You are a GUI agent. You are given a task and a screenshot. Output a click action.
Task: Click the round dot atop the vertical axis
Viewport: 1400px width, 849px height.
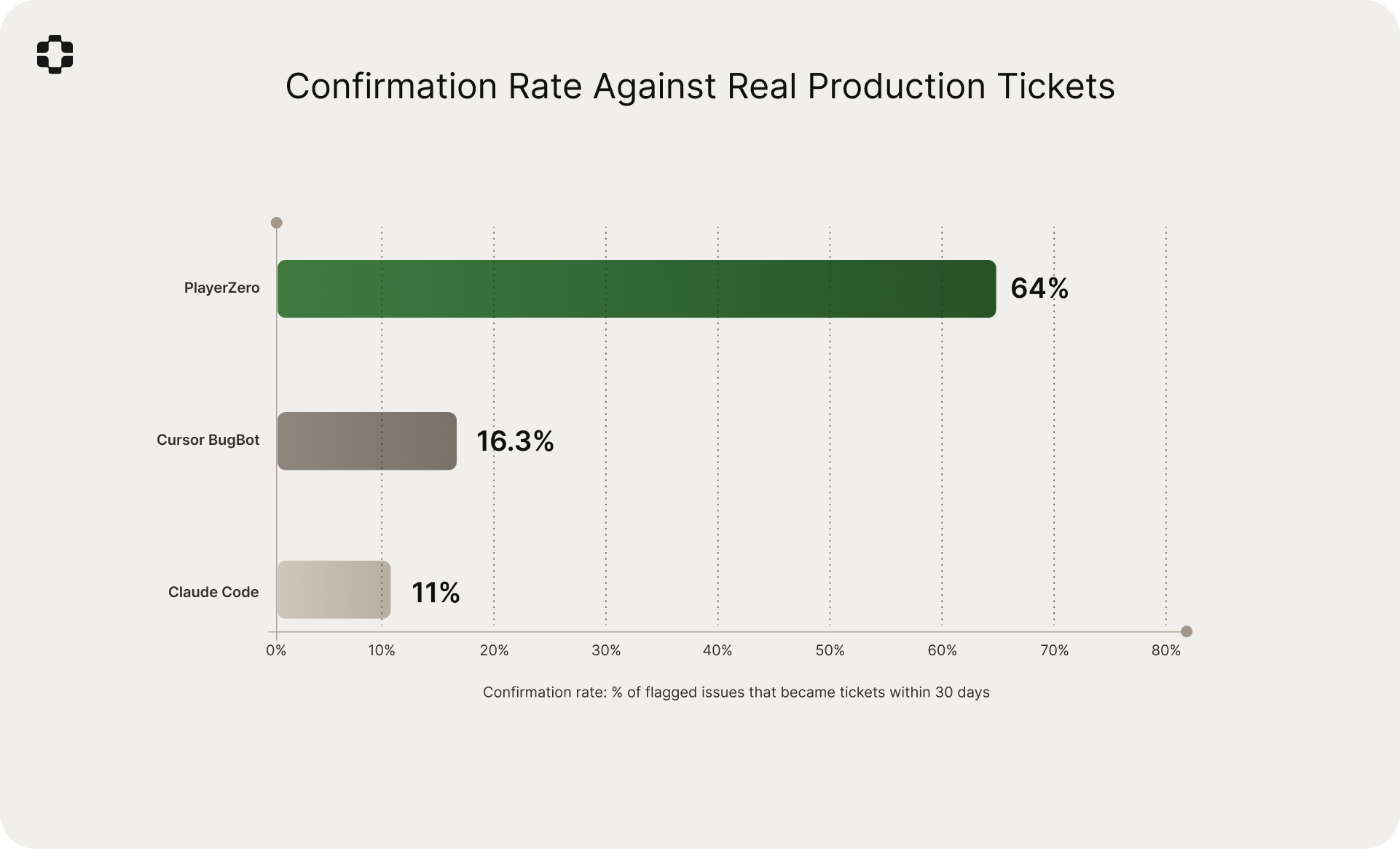point(277,223)
